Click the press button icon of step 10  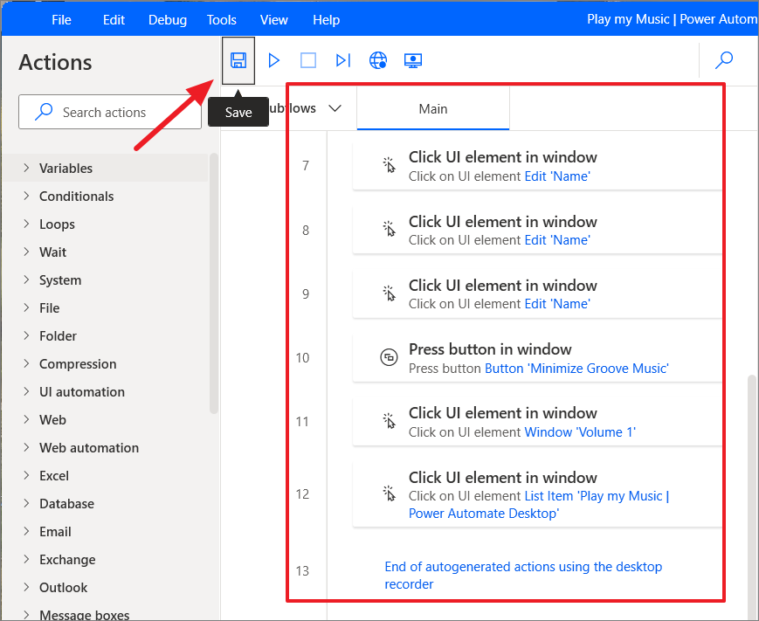pos(389,358)
